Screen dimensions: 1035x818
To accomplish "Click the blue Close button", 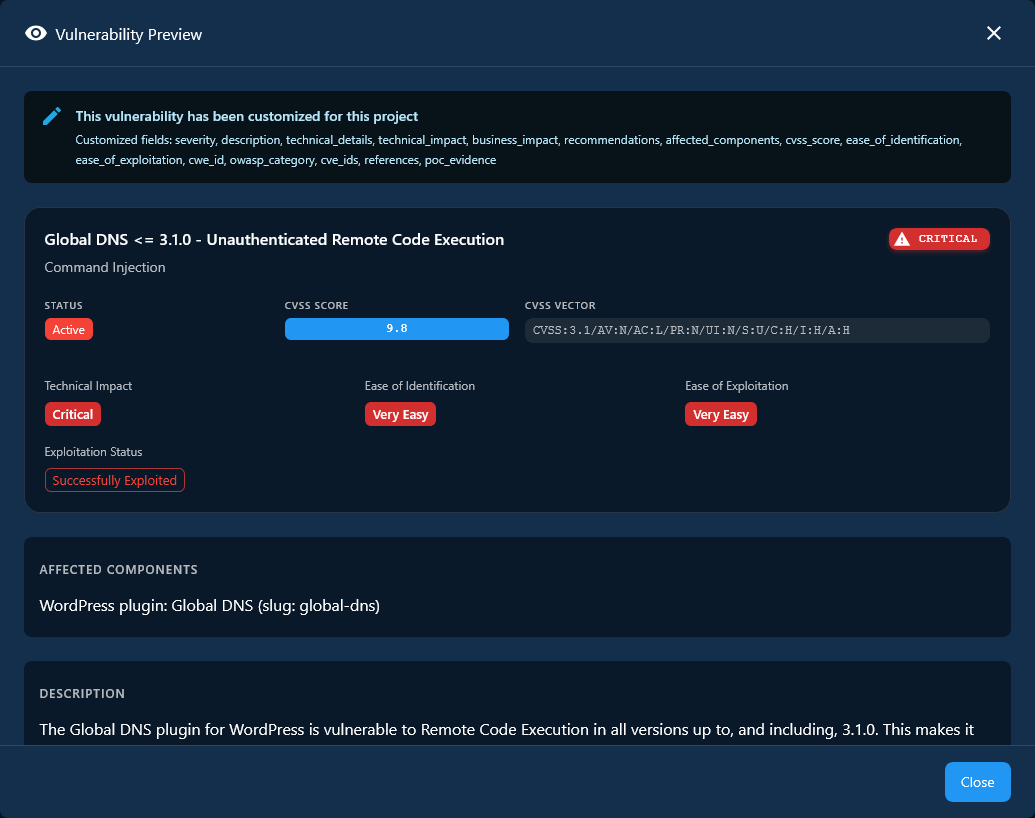I will click(977, 782).
